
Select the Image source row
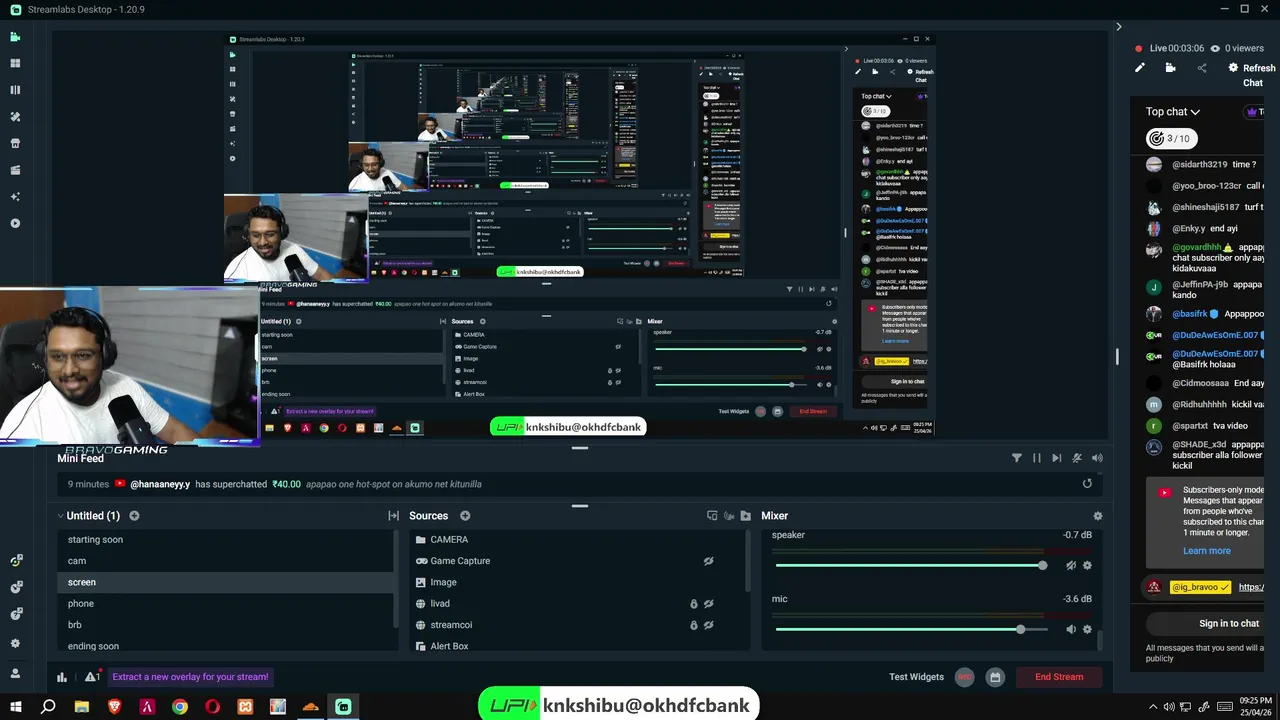579,582
